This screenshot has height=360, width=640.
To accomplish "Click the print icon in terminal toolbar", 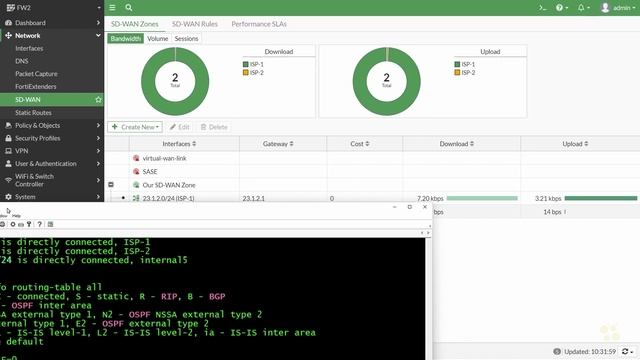I will coord(21,224).
